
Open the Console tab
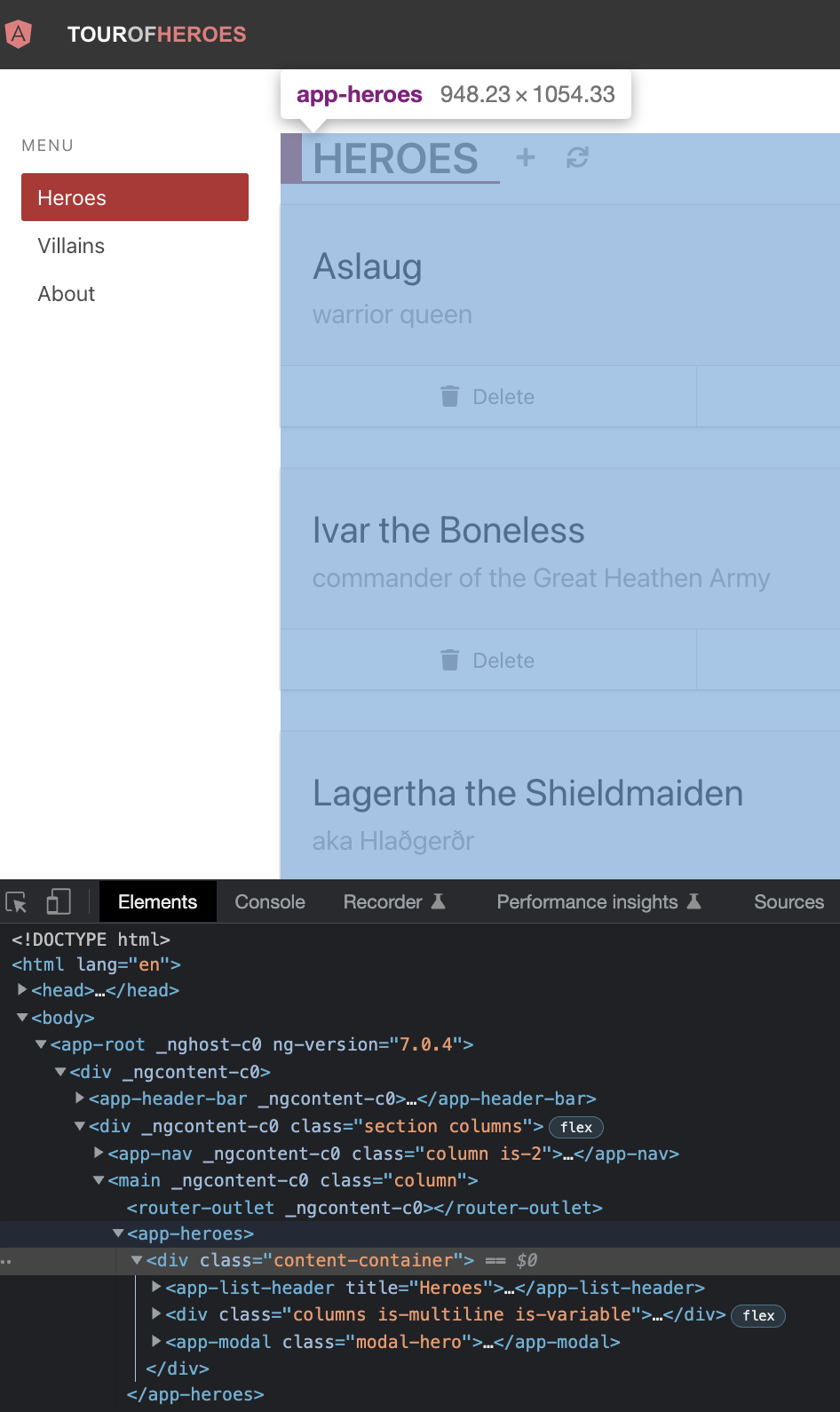[270, 902]
